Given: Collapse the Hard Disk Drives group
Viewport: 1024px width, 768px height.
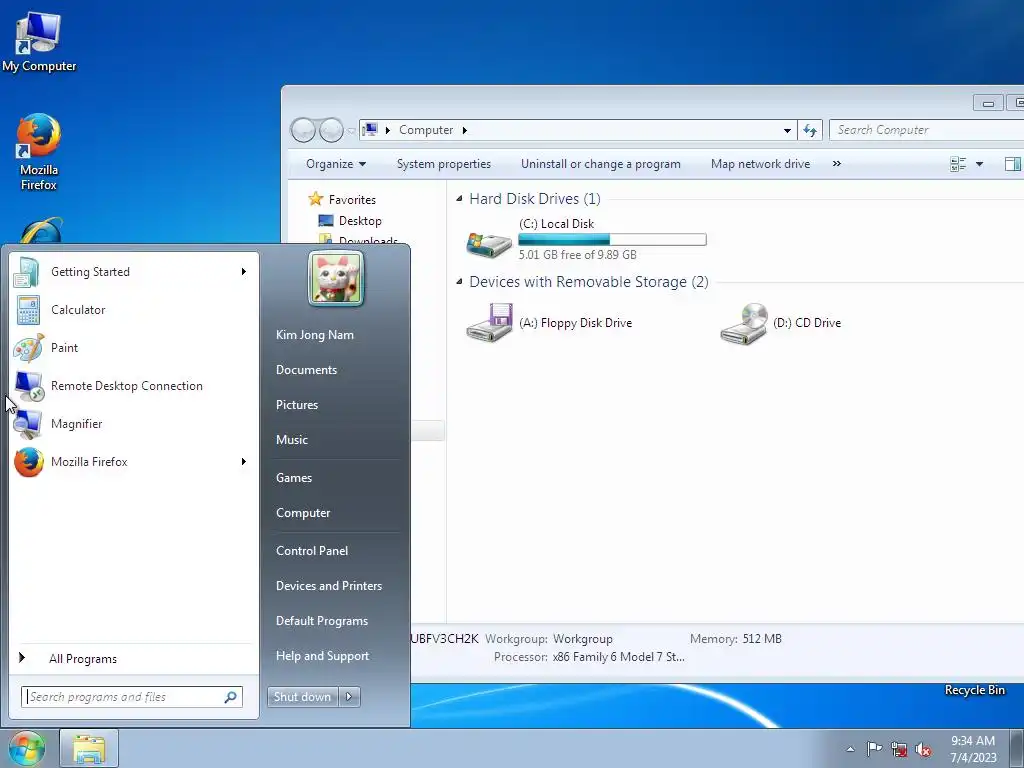Looking at the screenshot, I should click(459, 199).
